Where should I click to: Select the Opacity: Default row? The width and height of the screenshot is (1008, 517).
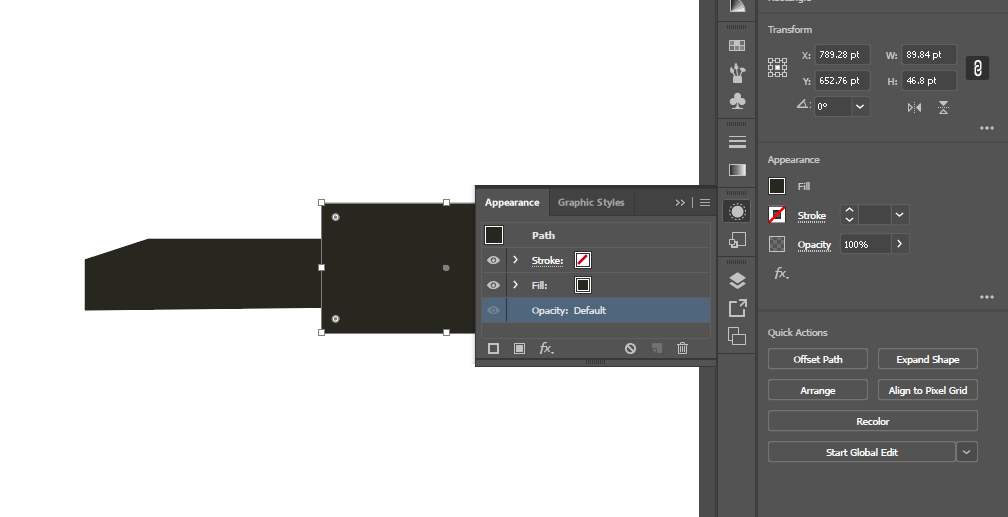[596, 310]
